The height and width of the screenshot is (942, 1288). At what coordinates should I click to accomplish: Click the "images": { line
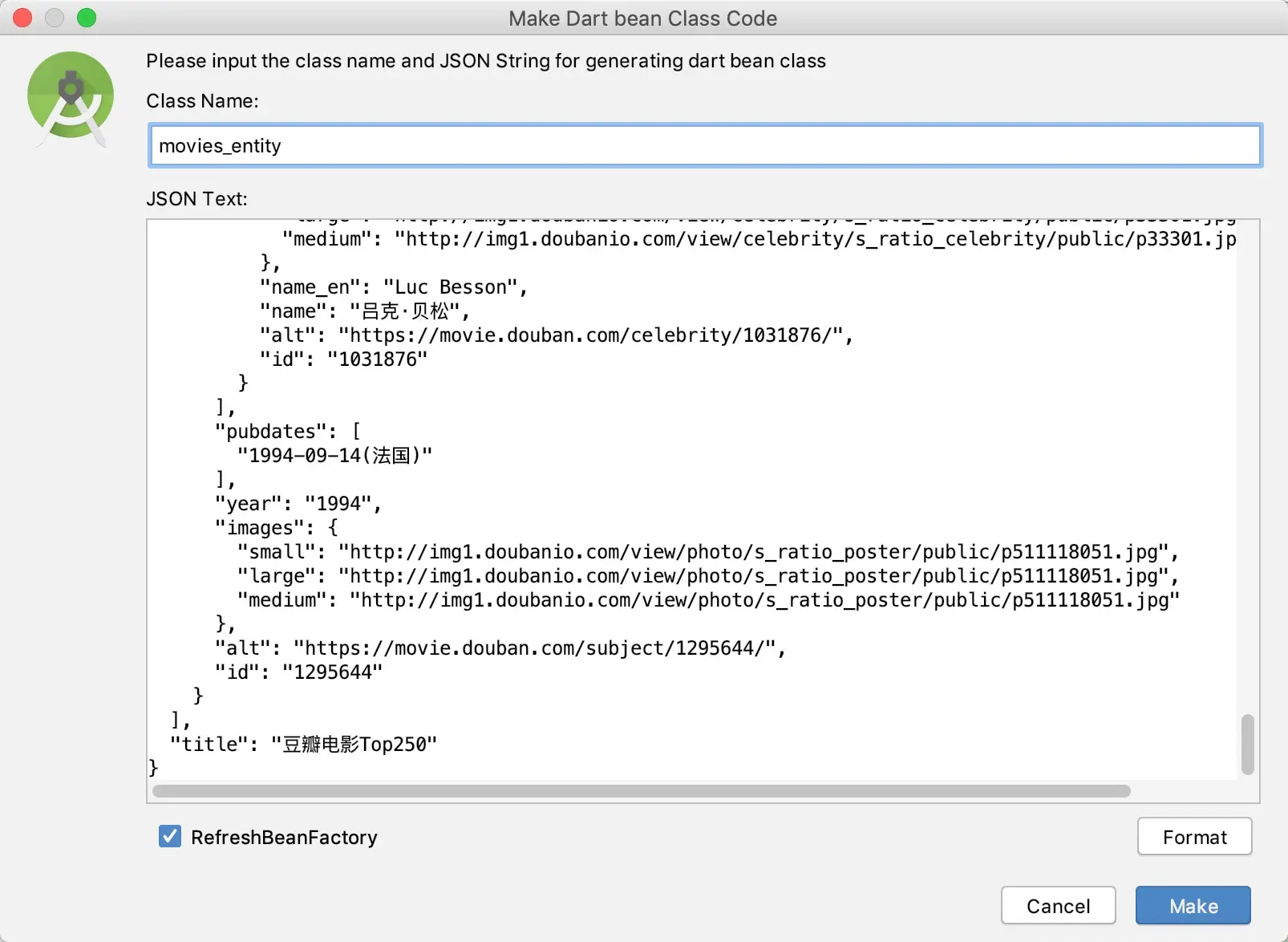(276, 528)
